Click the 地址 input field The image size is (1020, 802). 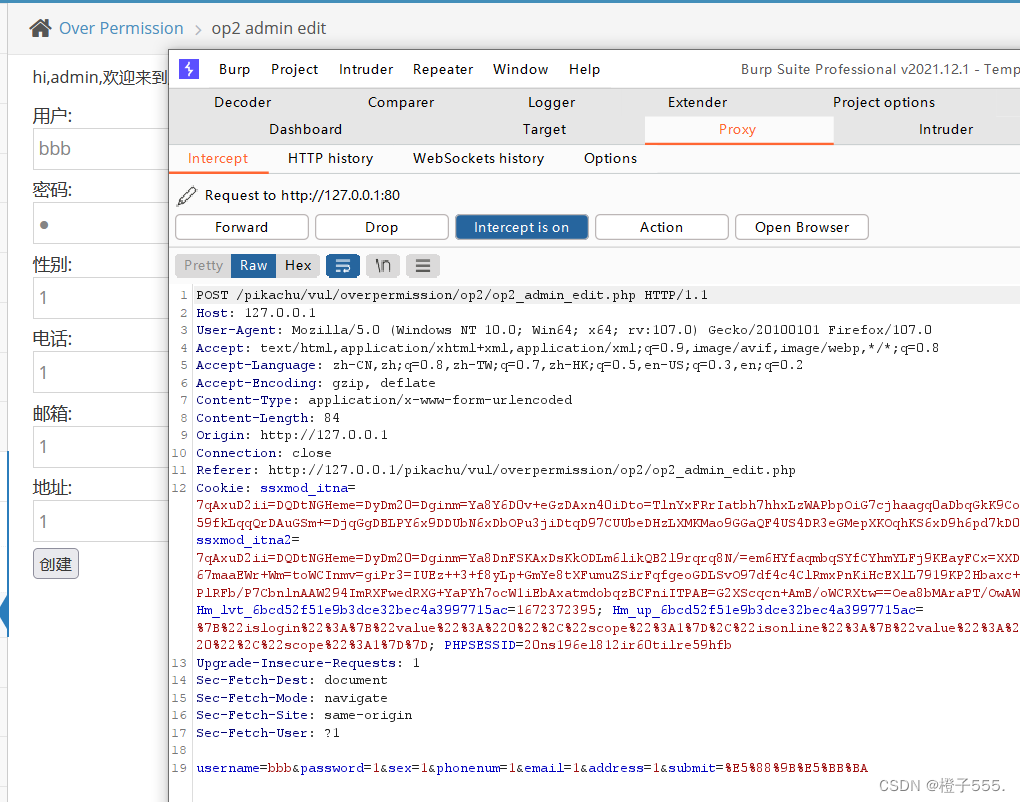click(100, 521)
